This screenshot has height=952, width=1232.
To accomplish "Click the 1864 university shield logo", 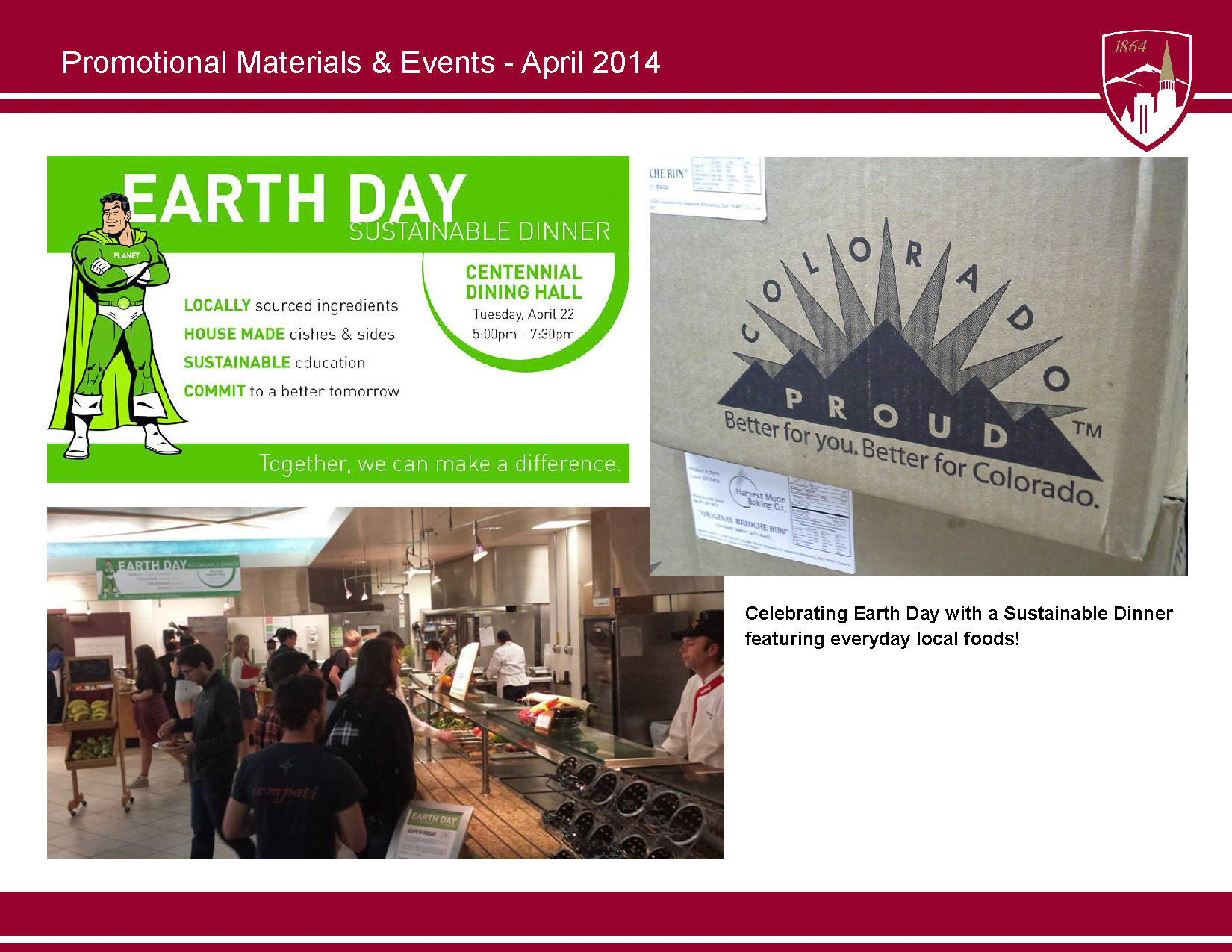I will click(x=1146, y=90).
